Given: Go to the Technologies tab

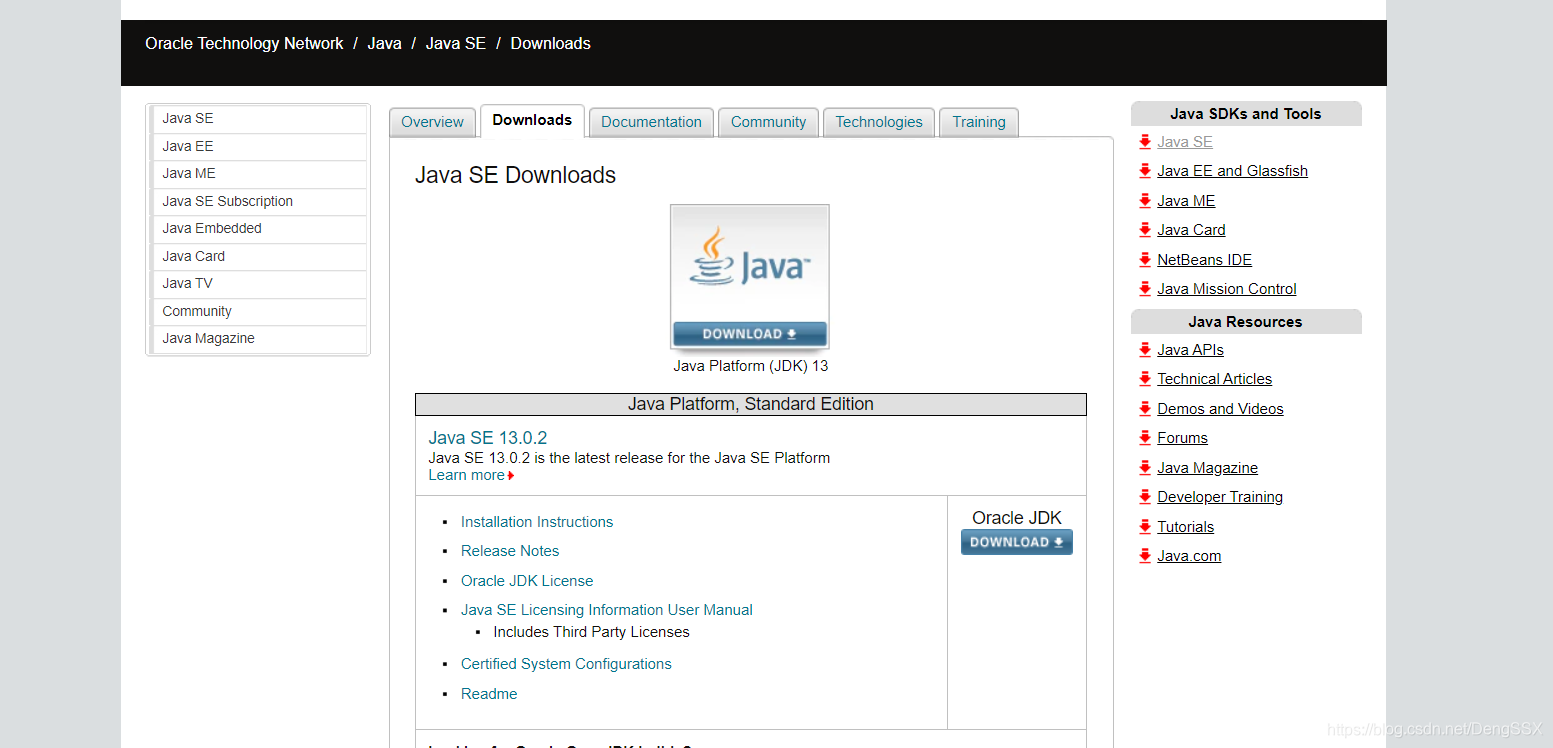Looking at the screenshot, I should (879, 122).
